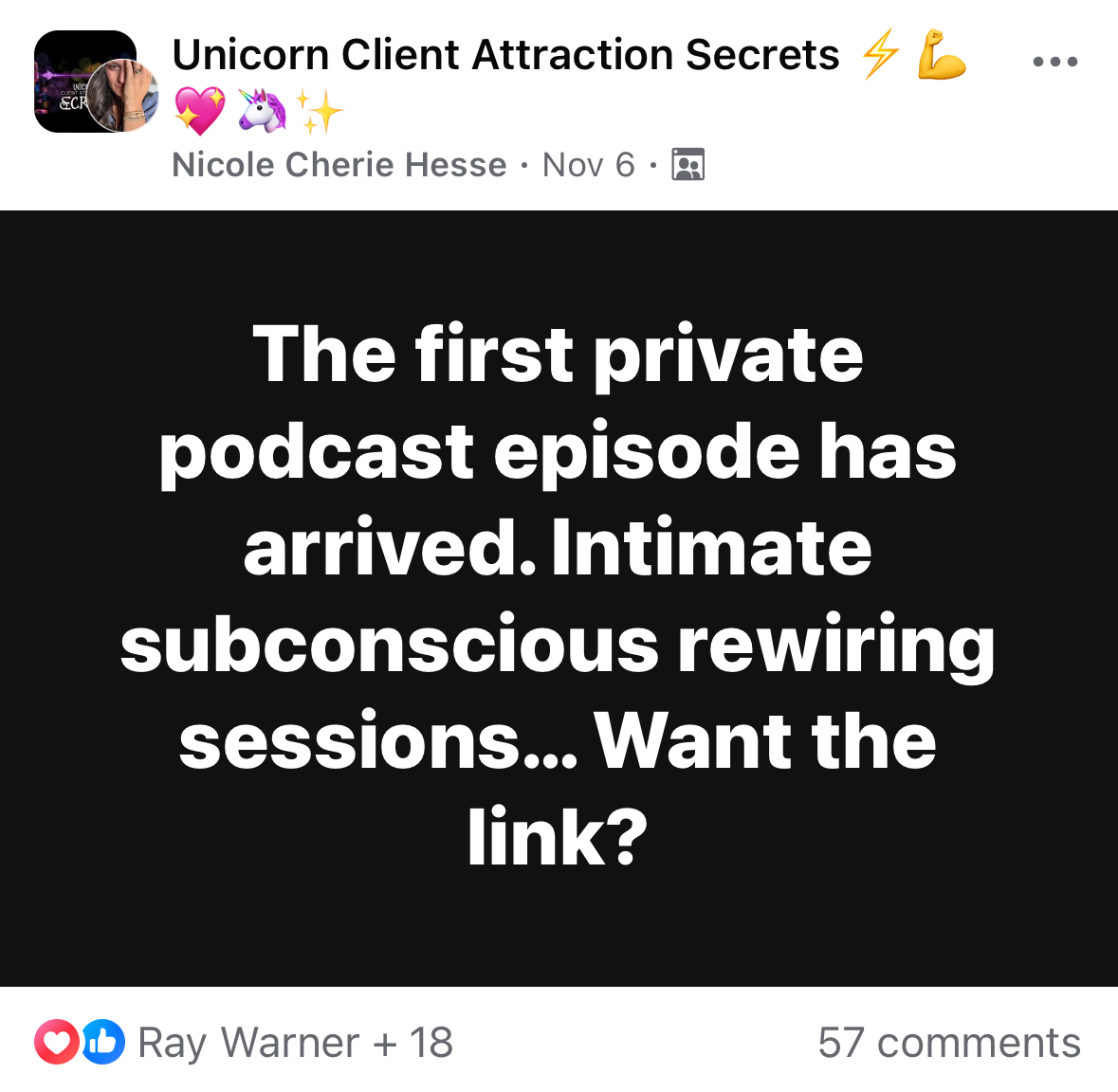The image size is (1118, 1092).
Task: Click the 'podcast episode has' line
Action: point(558,454)
